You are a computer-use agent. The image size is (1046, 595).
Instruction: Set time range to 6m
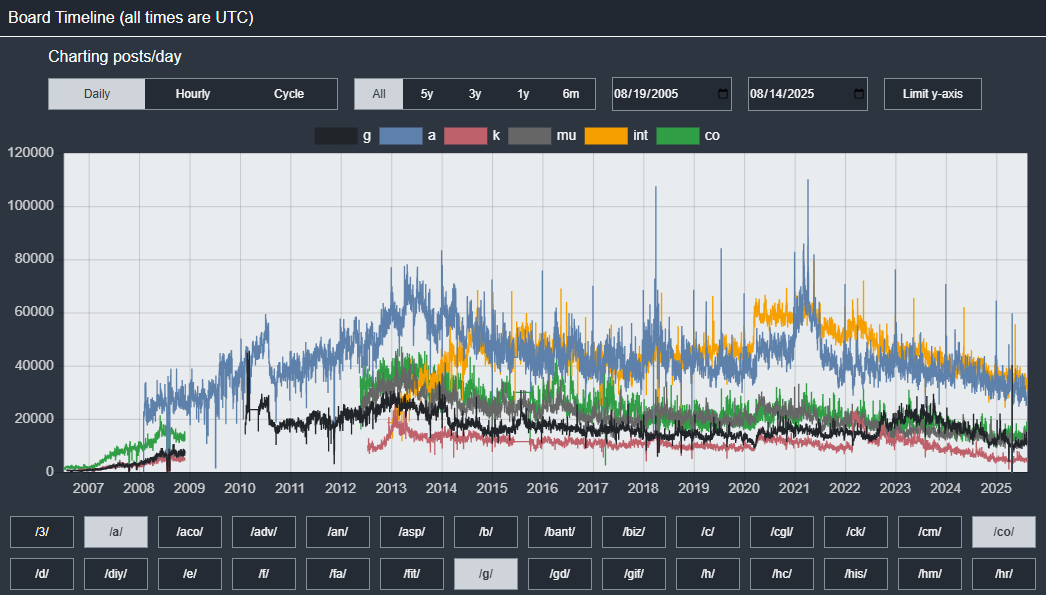pyautogui.click(x=571, y=94)
